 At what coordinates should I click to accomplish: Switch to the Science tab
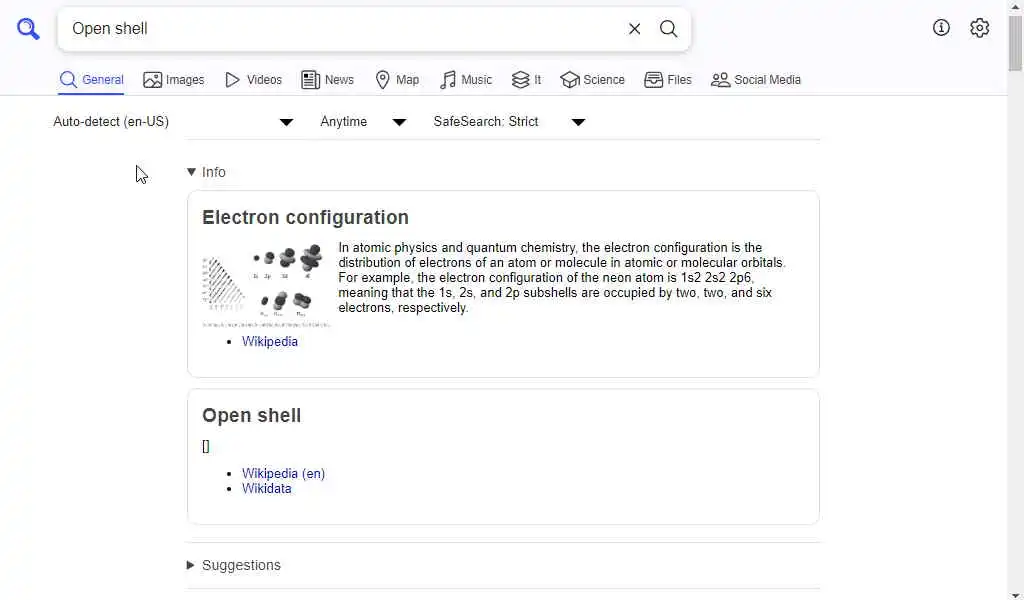point(593,80)
